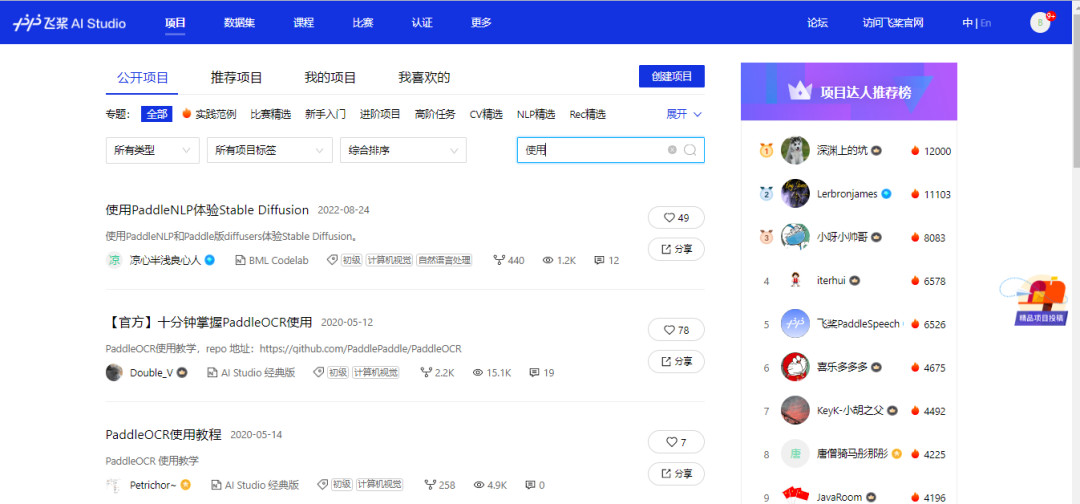
Task: Open 飞桨PaddleSpeech avatar in ranking
Action: 796,324
